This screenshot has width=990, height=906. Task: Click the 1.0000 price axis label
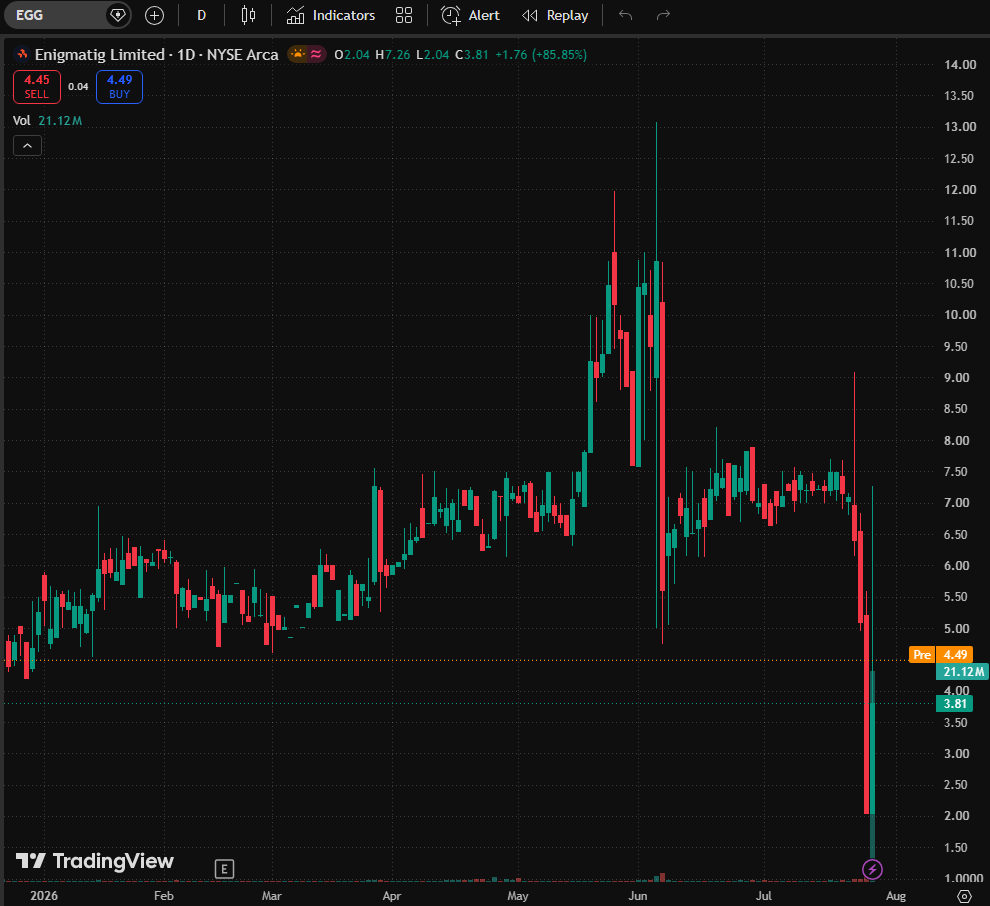(963, 878)
